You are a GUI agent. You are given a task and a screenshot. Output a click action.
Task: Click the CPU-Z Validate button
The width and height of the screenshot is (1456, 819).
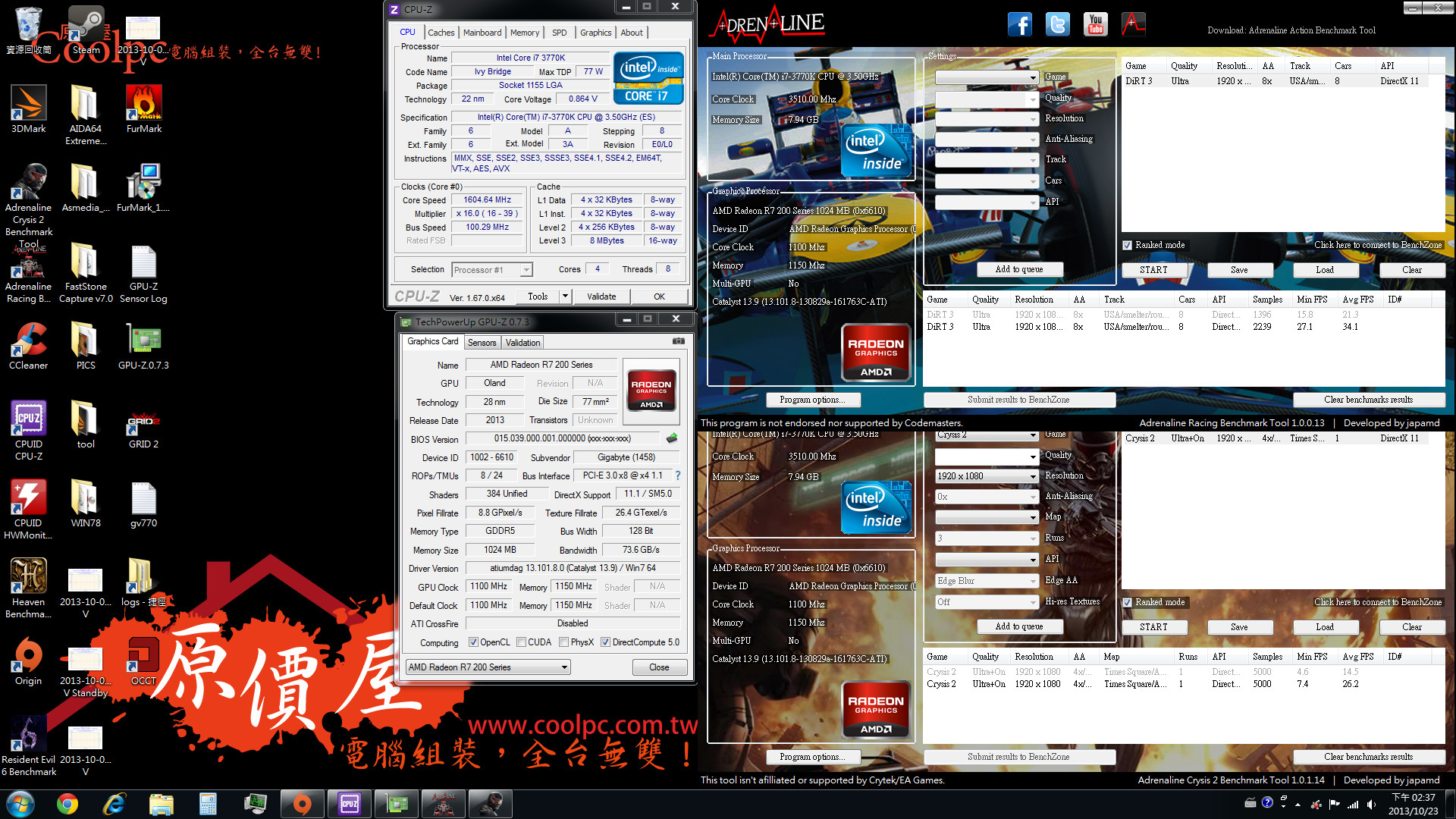[x=601, y=297]
